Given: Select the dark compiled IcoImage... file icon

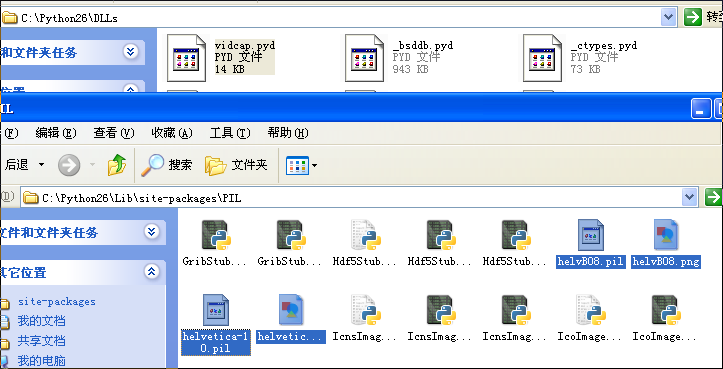Looking at the screenshot, I should pyautogui.click(x=666, y=310).
